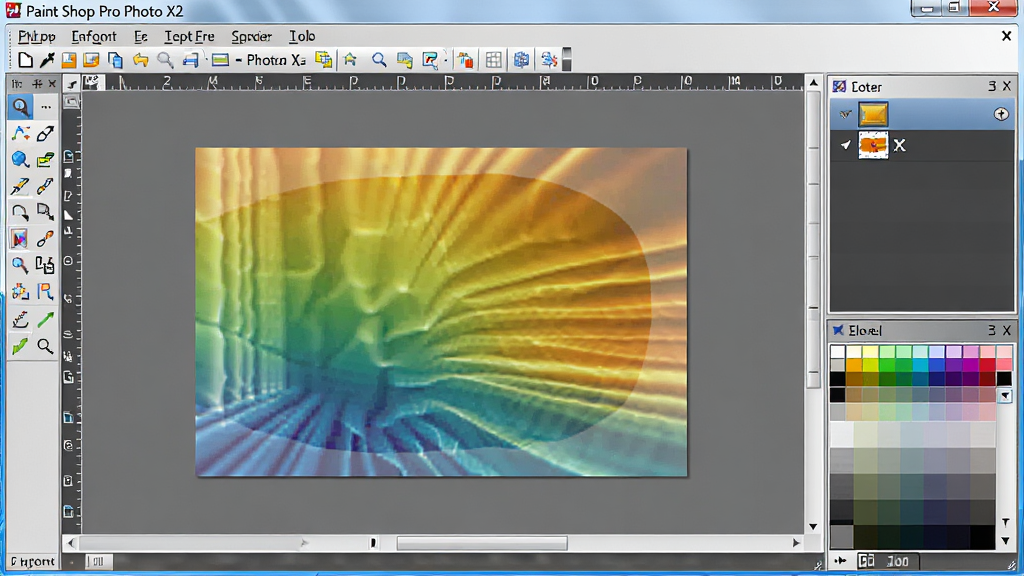Click the three dots button beside Zoom tool

(46, 106)
